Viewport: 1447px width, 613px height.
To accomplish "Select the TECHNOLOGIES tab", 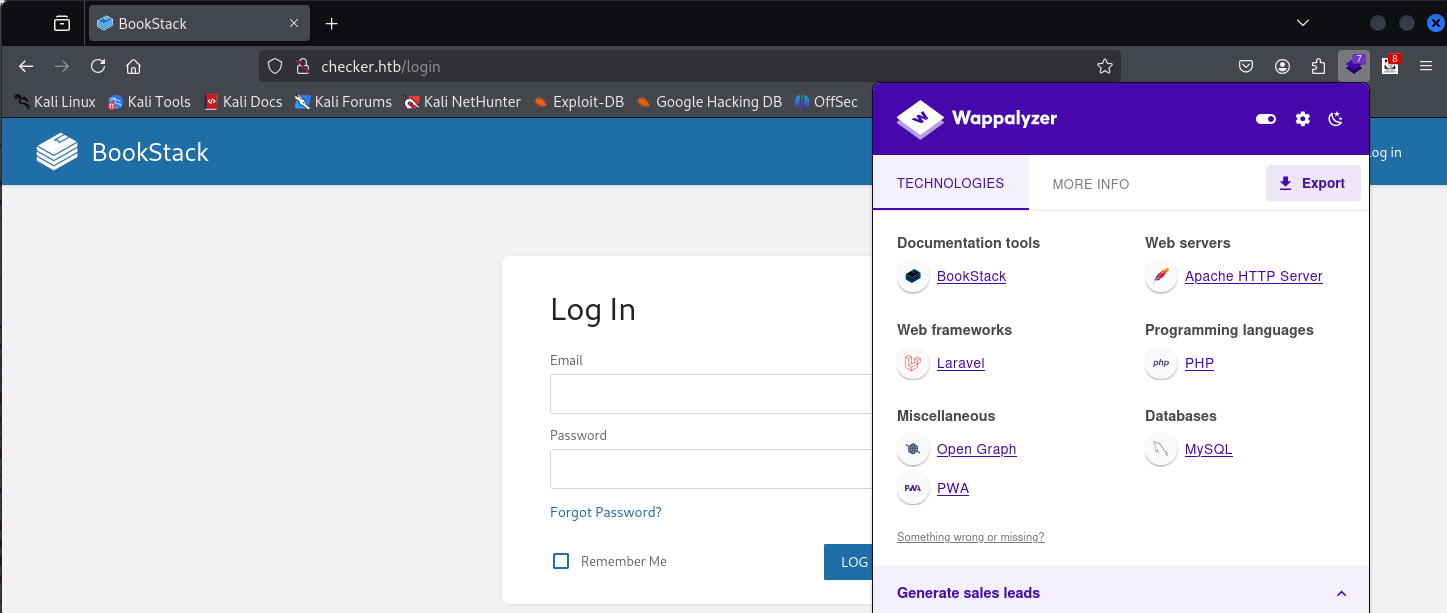I will 950,184.
